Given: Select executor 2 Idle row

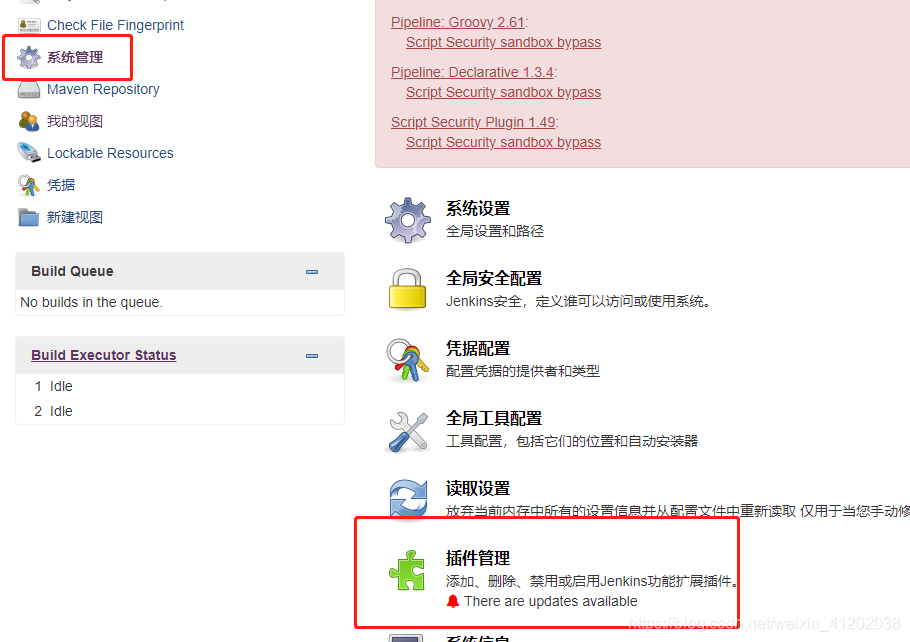Looking at the screenshot, I should coord(180,411).
